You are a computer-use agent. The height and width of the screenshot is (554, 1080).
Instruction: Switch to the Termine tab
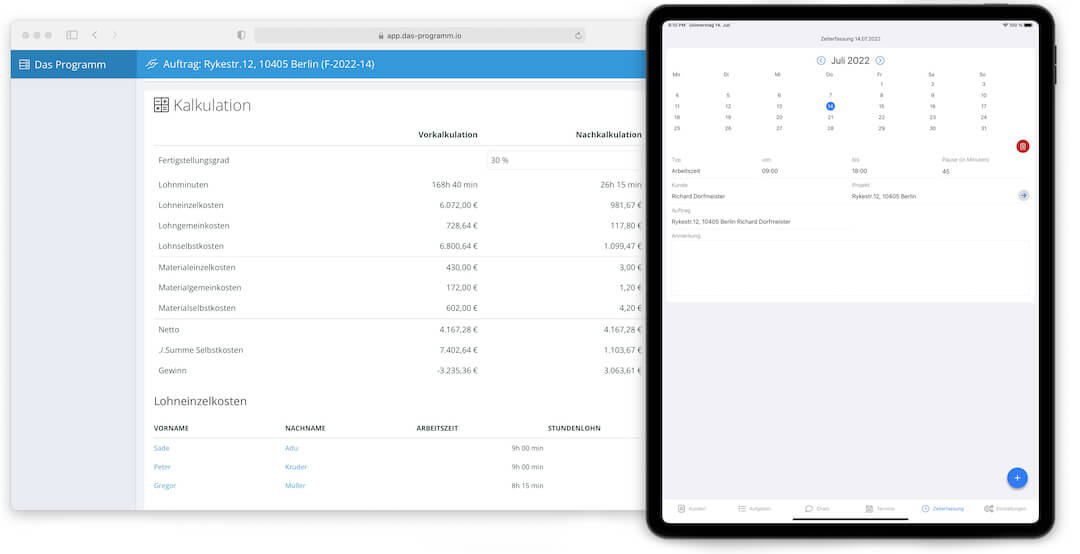(x=880, y=509)
